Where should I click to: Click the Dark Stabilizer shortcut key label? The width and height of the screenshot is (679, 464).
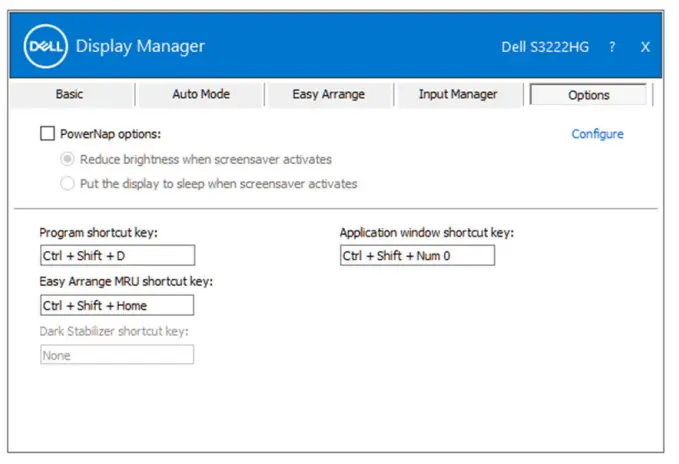coord(114,331)
